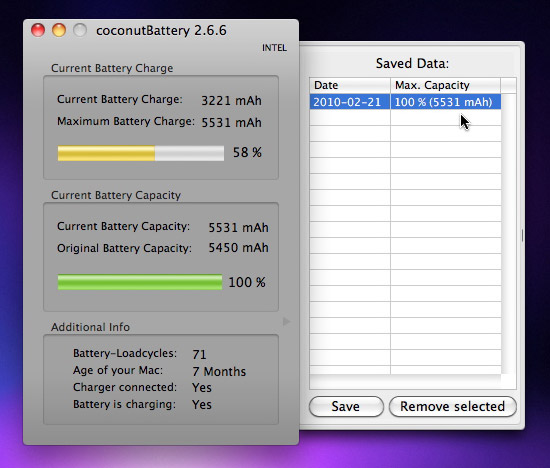Click the first empty row below saved entry

[x=405, y=118]
